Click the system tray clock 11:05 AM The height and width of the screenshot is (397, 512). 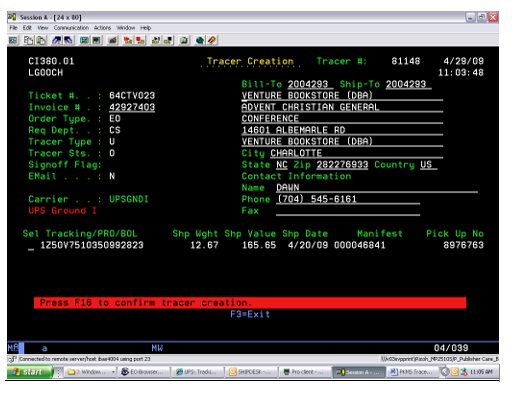[x=481, y=372]
